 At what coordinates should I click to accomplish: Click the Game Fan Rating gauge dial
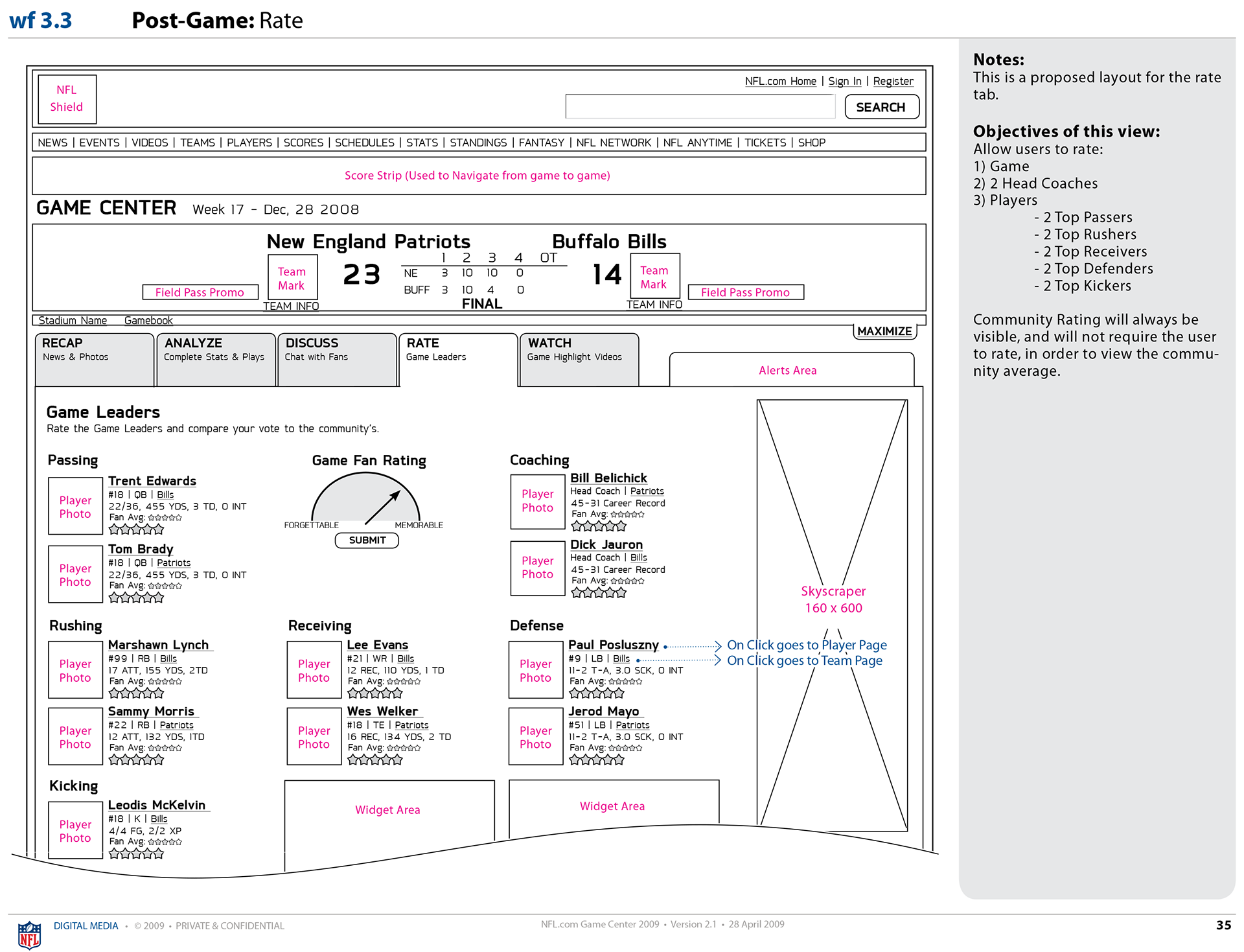pyautogui.click(x=366, y=498)
